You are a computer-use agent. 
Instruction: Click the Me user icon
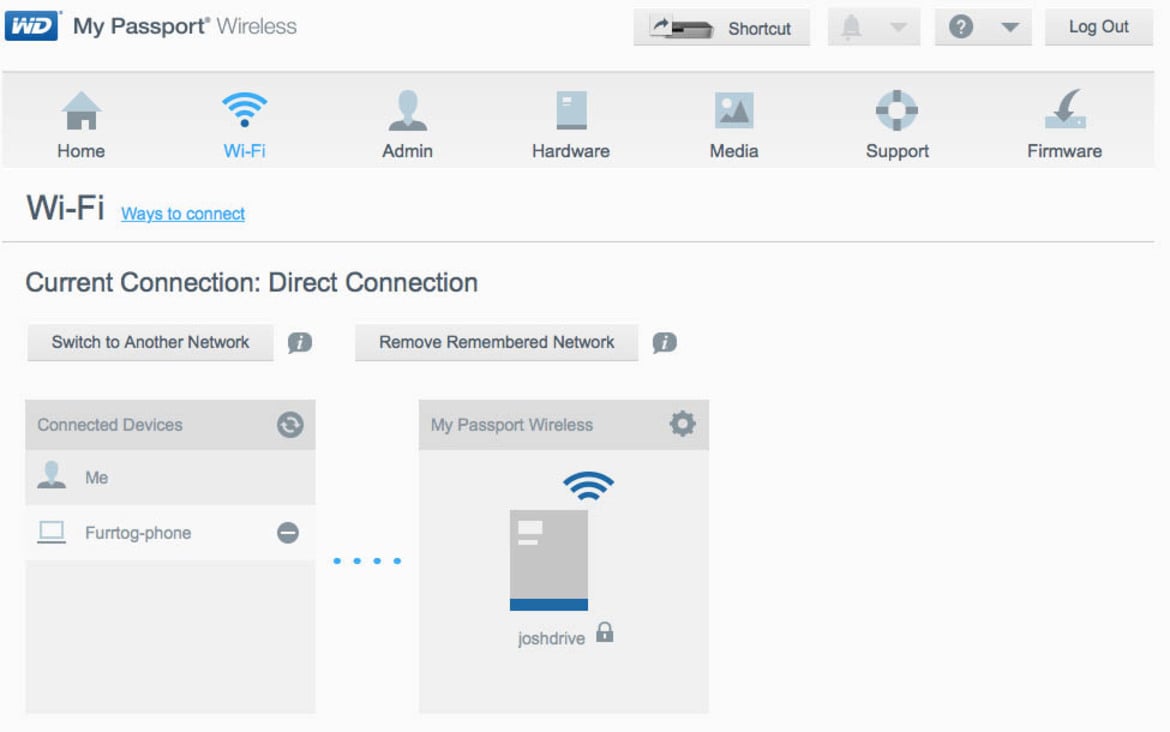[x=51, y=475]
